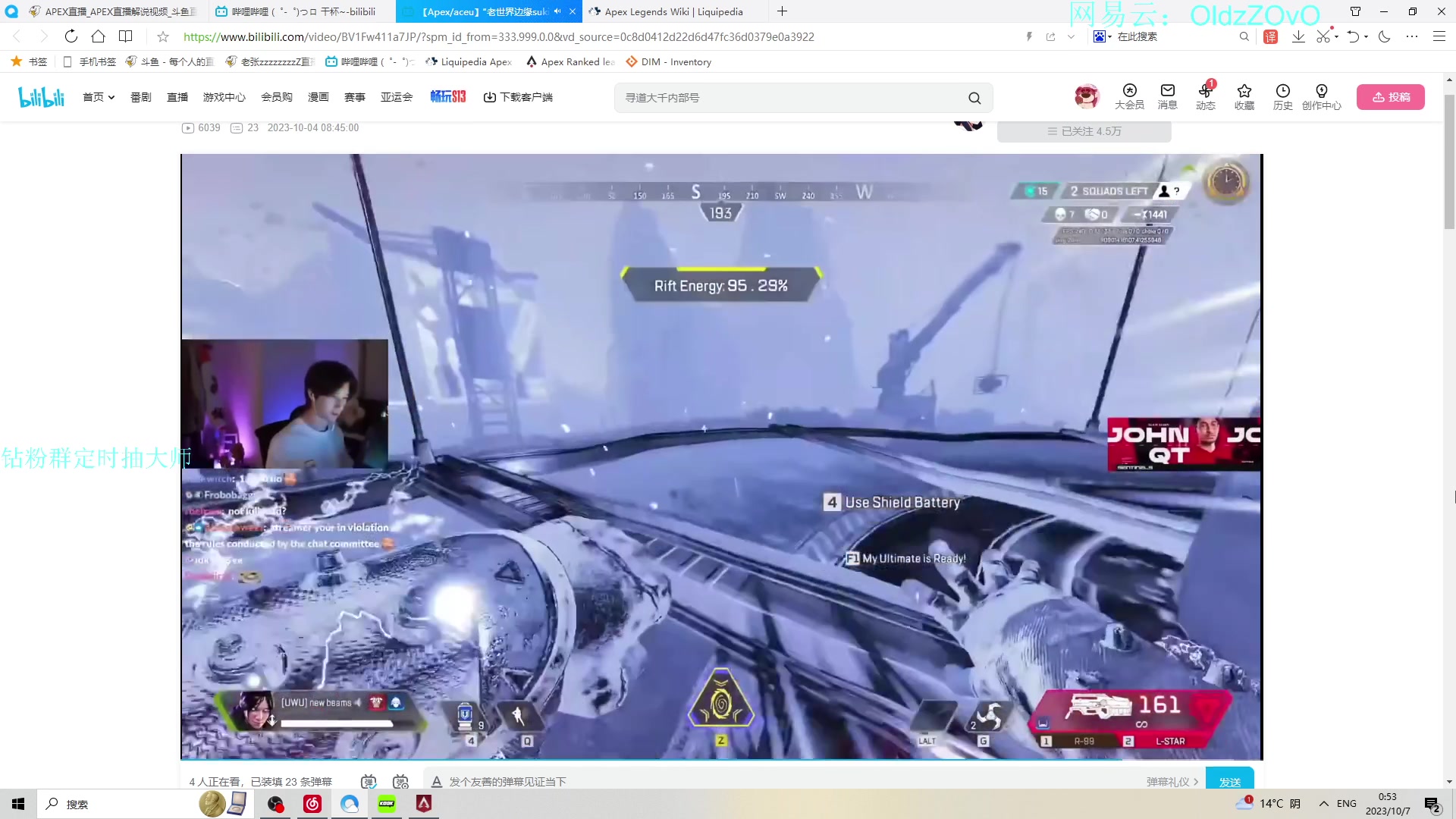Click 发送 to send danmaku
The width and height of the screenshot is (1456, 819).
pyautogui.click(x=1229, y=778)
